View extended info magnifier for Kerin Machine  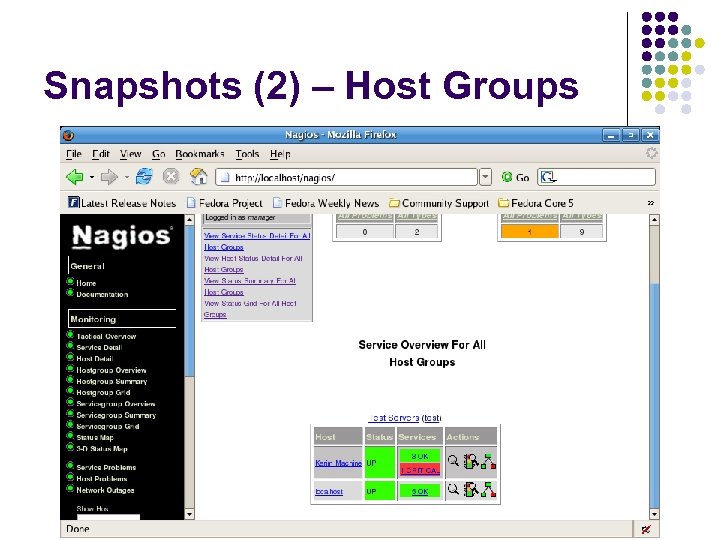pyautogui.click(x=453, y=461)
